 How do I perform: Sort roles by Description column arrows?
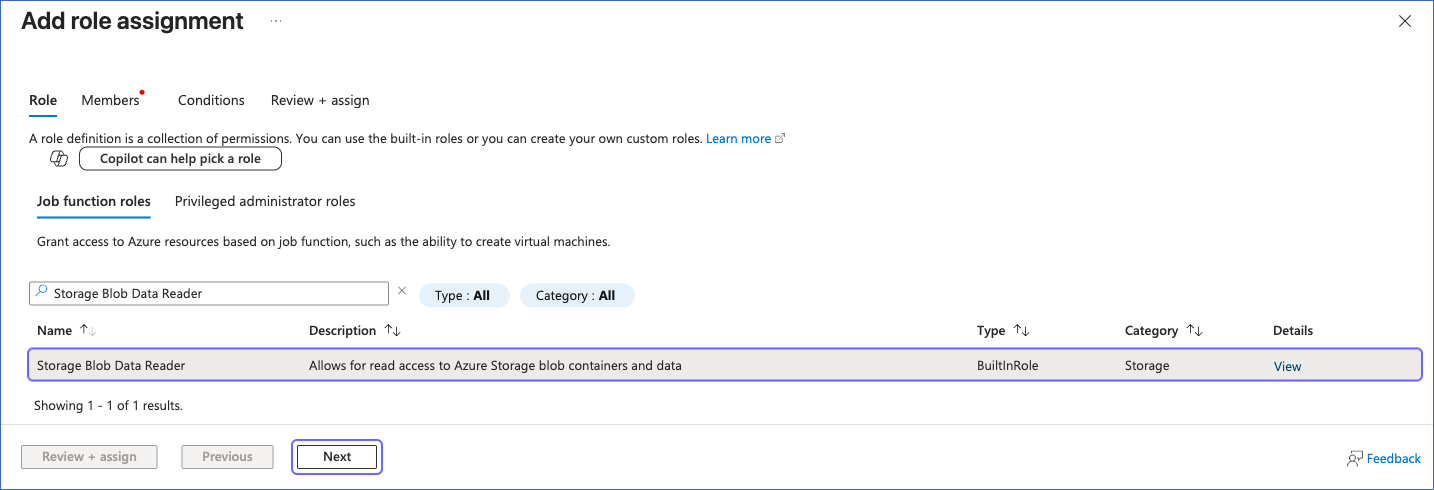392,330
